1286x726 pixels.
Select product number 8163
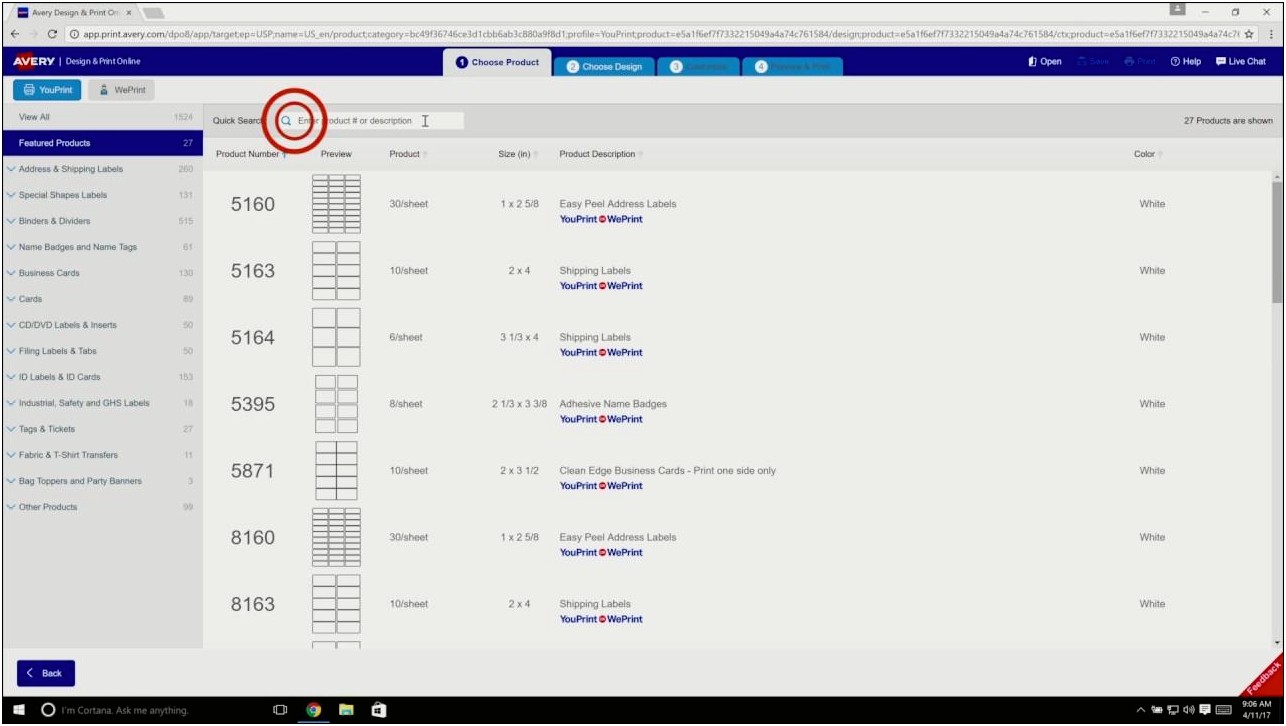(252, 604)
